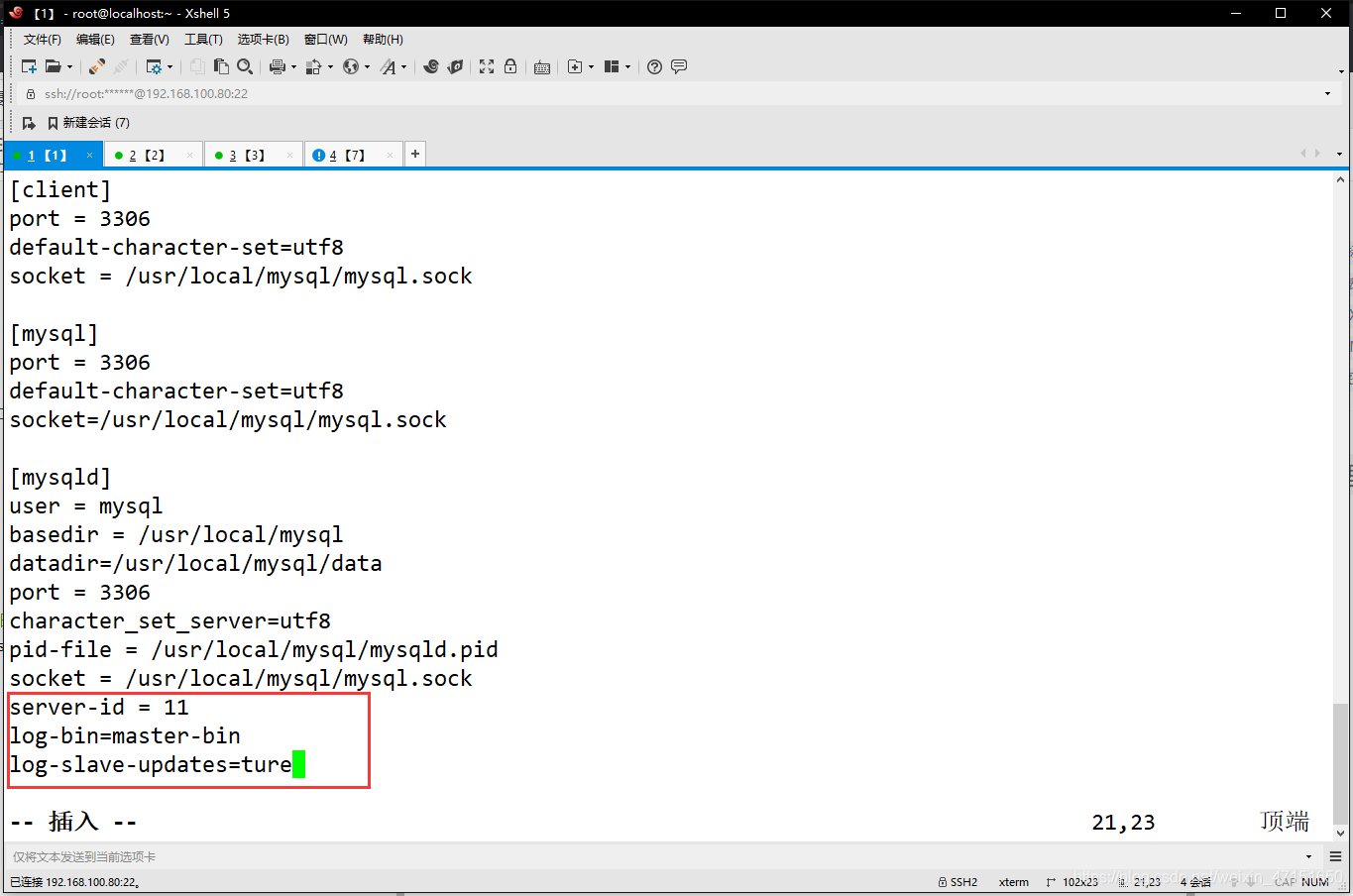Click the '[mysqld]' section header text

coord(60,478)
